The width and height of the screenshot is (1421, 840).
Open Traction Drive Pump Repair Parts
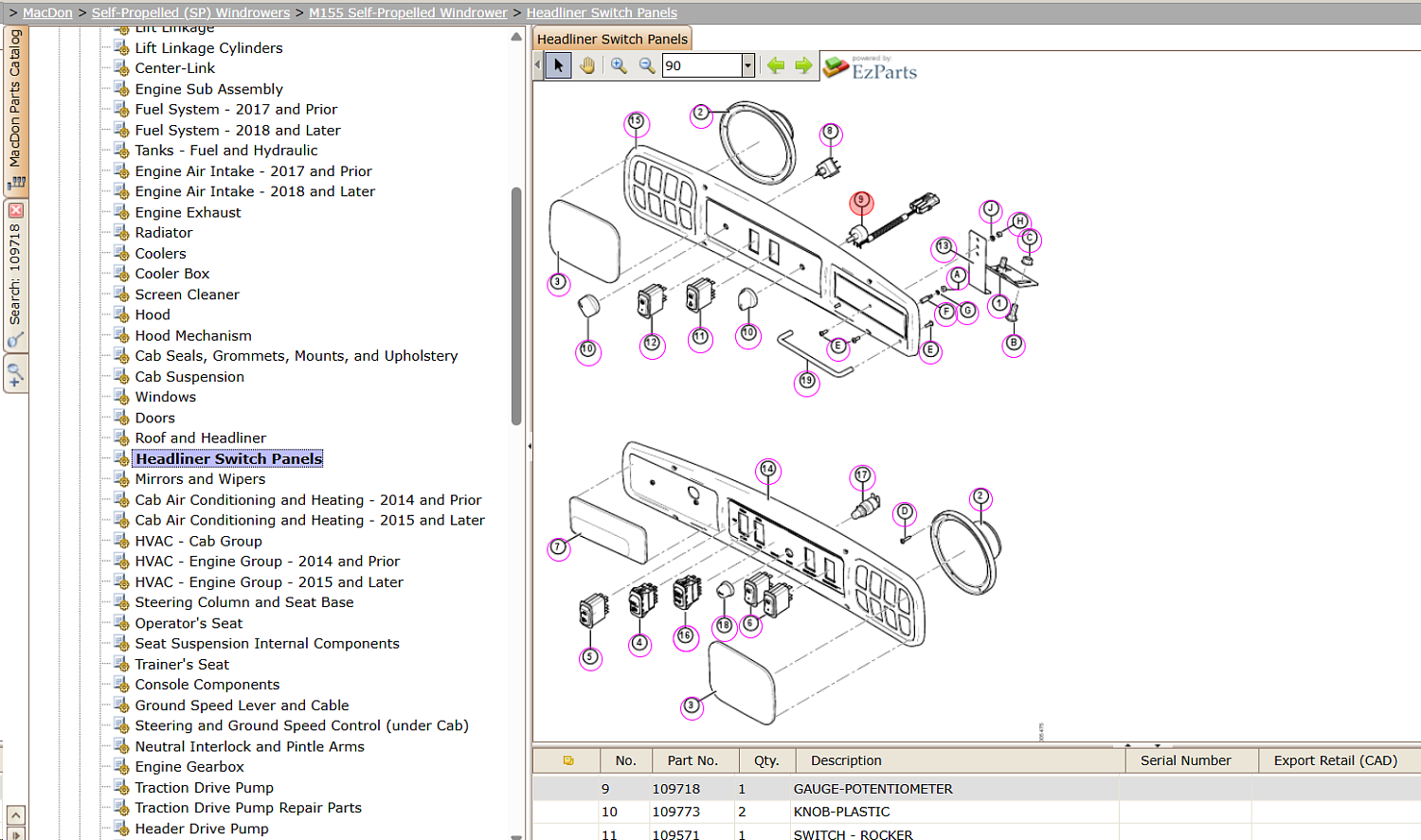click(248, 808)
